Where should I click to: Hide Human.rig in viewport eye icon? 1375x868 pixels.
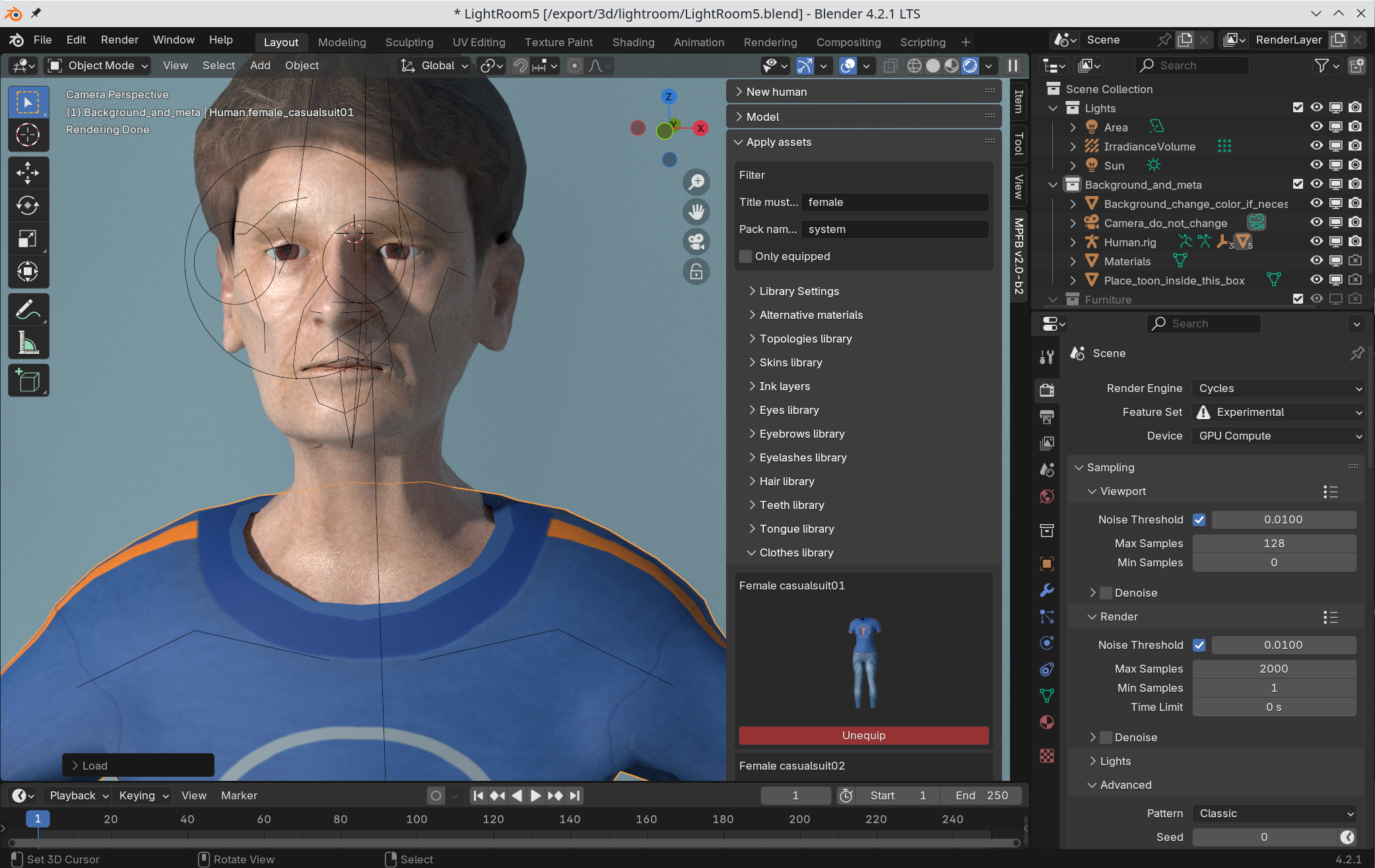click(1316, 242)
